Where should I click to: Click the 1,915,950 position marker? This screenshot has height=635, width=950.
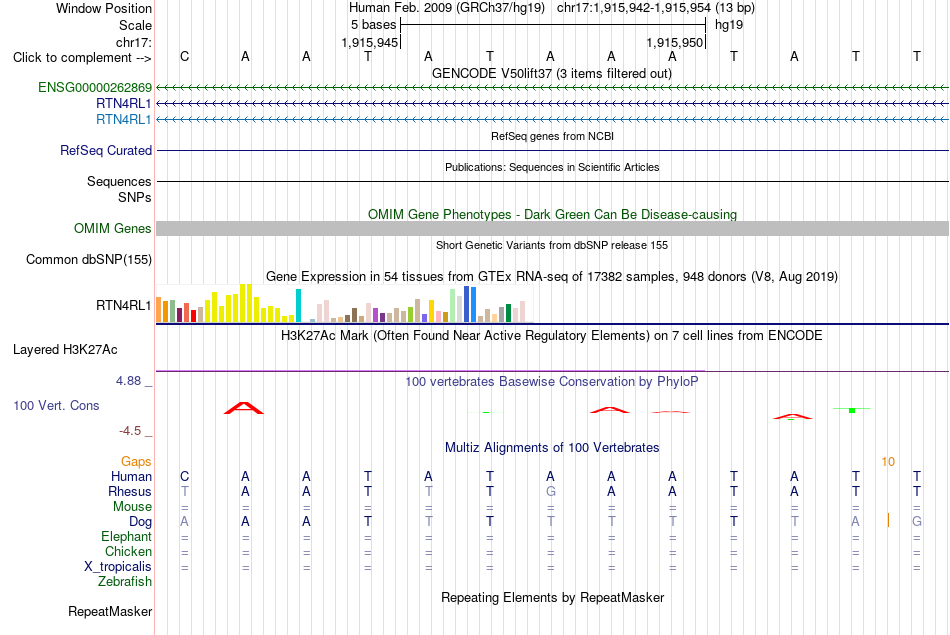click(674, 42)
